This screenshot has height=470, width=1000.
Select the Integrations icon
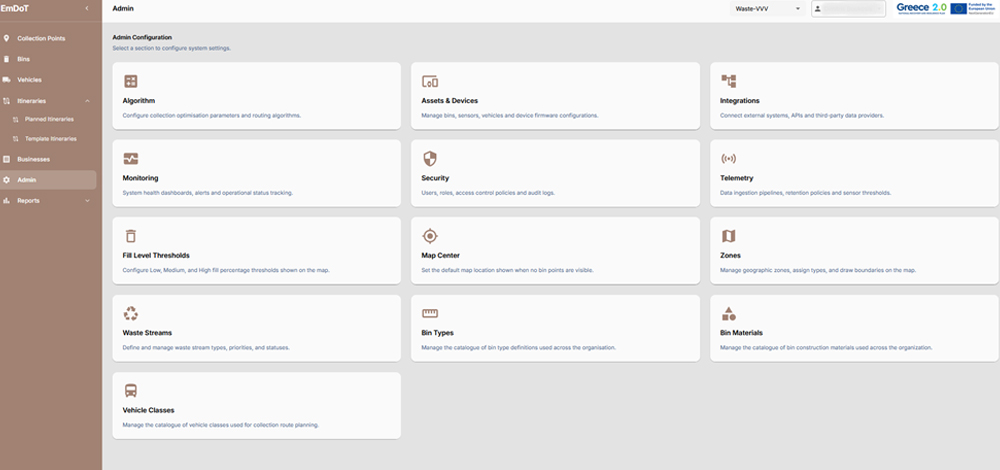tap(728, 81)
